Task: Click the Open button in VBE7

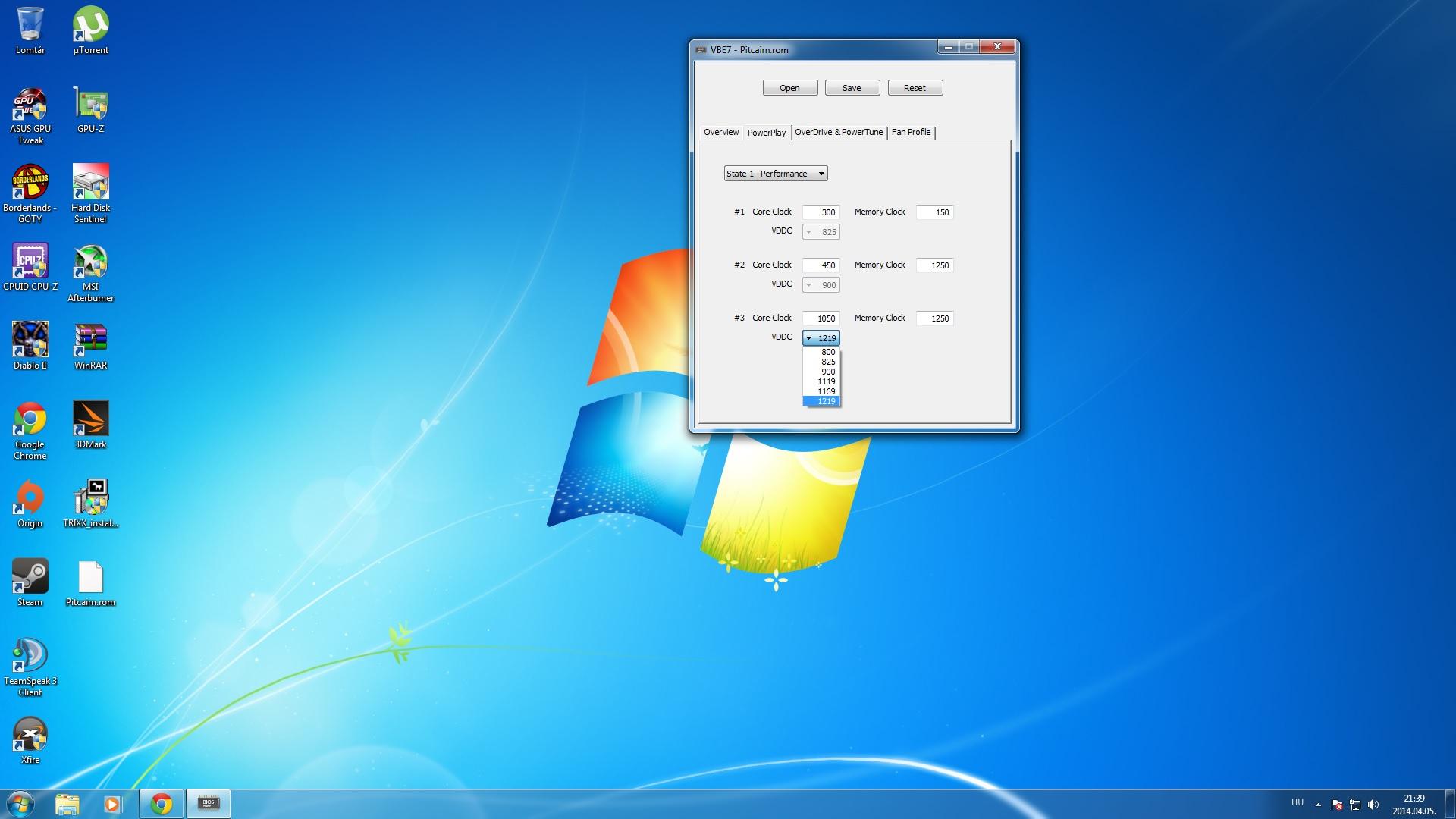Action: 789,88
